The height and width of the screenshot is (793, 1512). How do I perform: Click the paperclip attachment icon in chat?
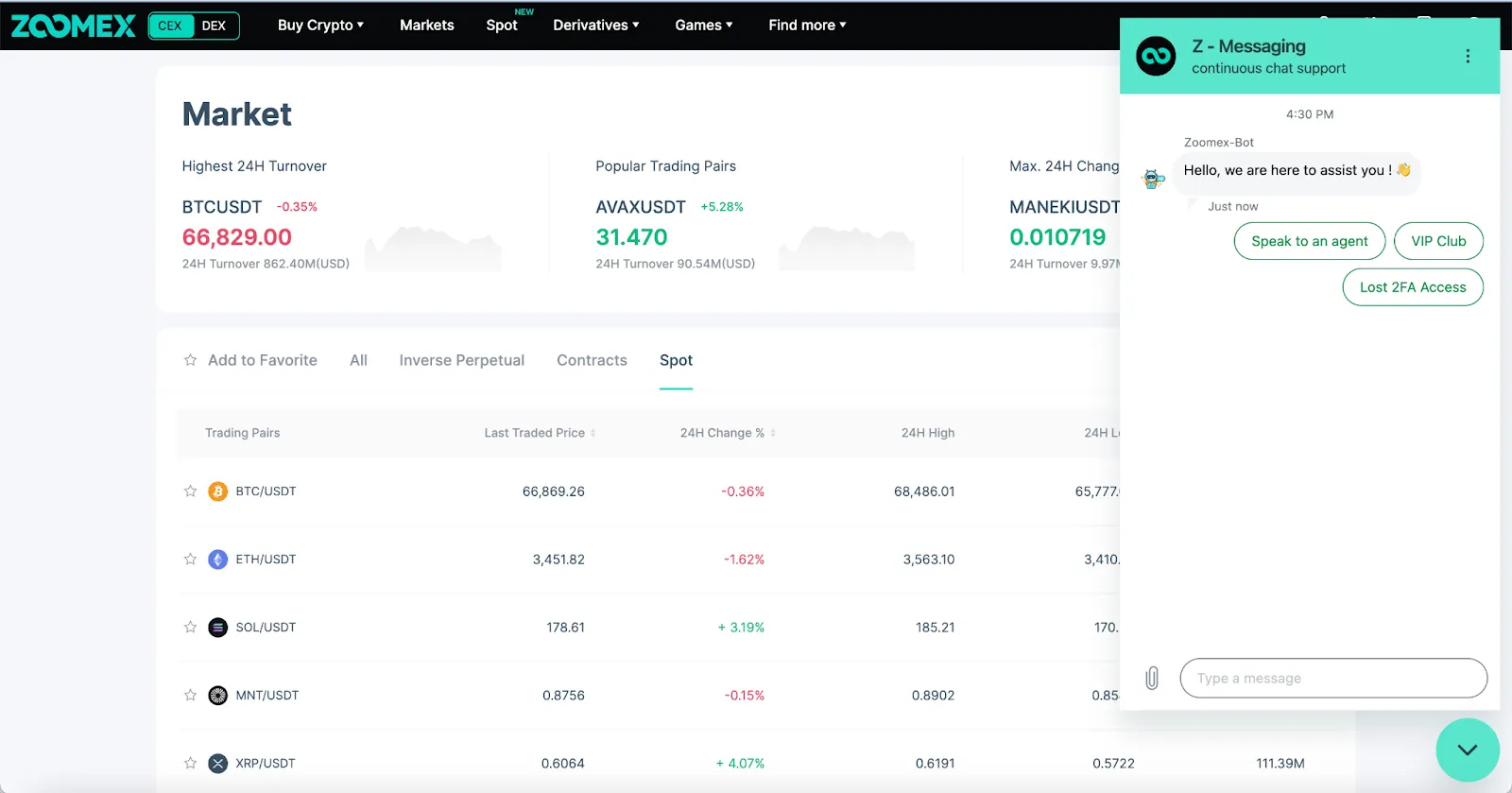coord(1152,679)
